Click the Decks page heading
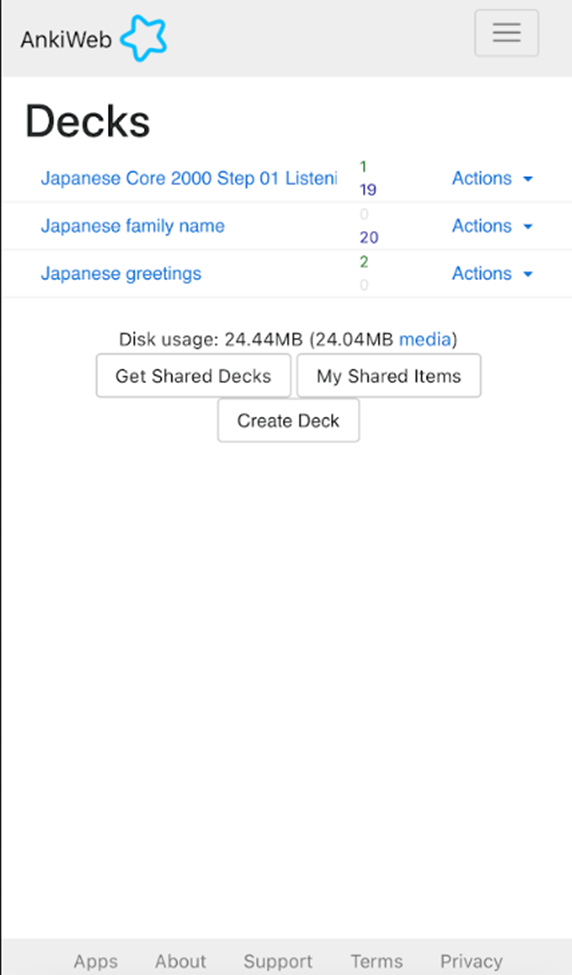The image size is (572, 975). click(x=88, y=121)
